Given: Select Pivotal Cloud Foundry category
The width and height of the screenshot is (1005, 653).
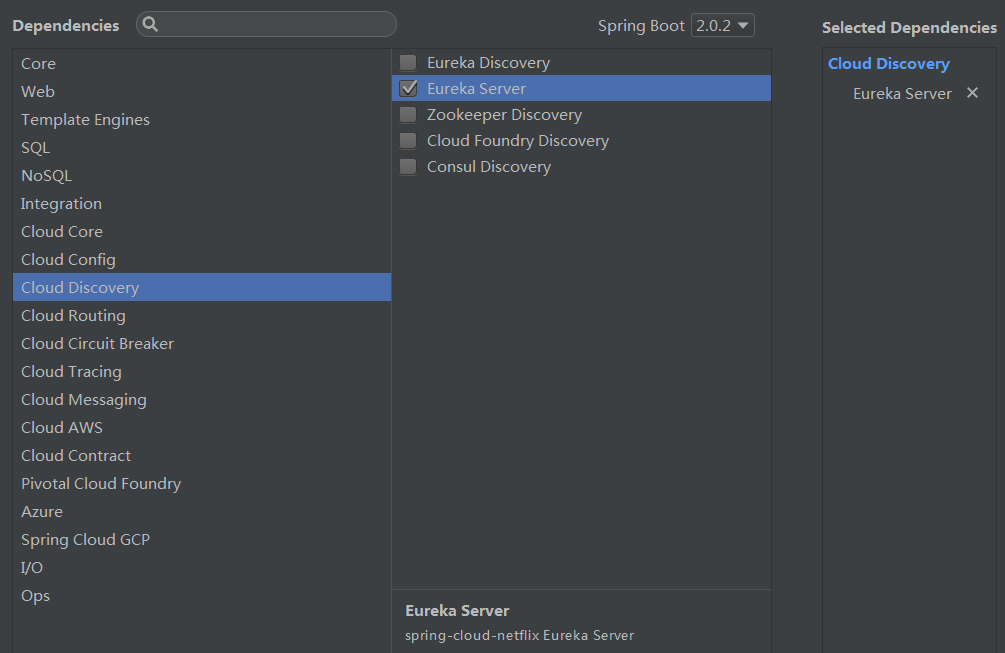Looking at the screenshot, I should 202,483.
